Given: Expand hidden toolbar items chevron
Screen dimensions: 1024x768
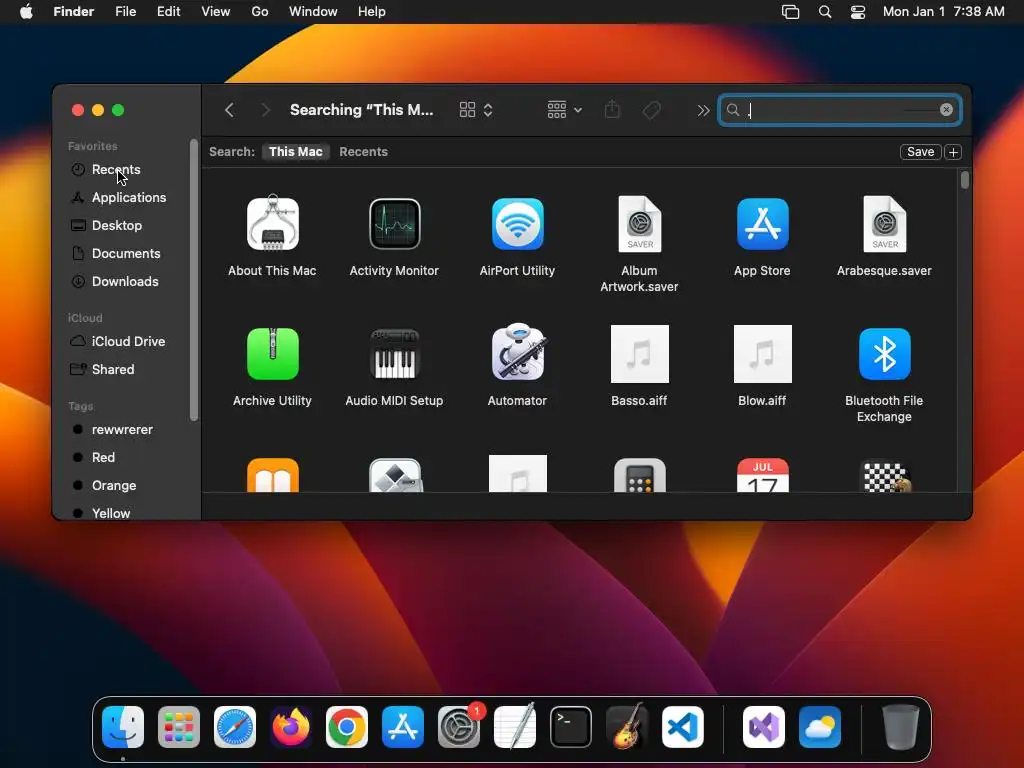Looking at the screenshot, I should point(703,110).
